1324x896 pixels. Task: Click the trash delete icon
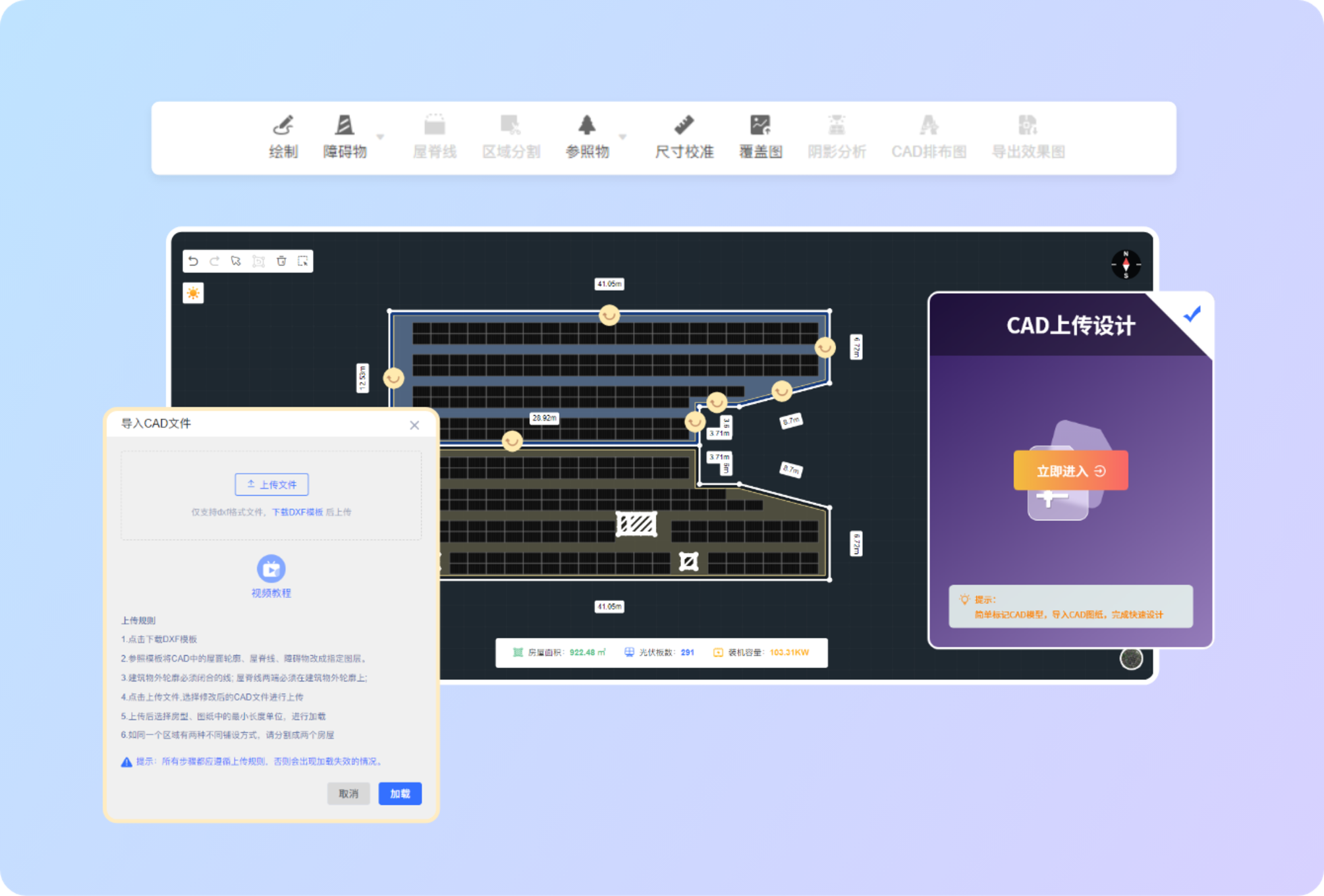tap(281, 261)
